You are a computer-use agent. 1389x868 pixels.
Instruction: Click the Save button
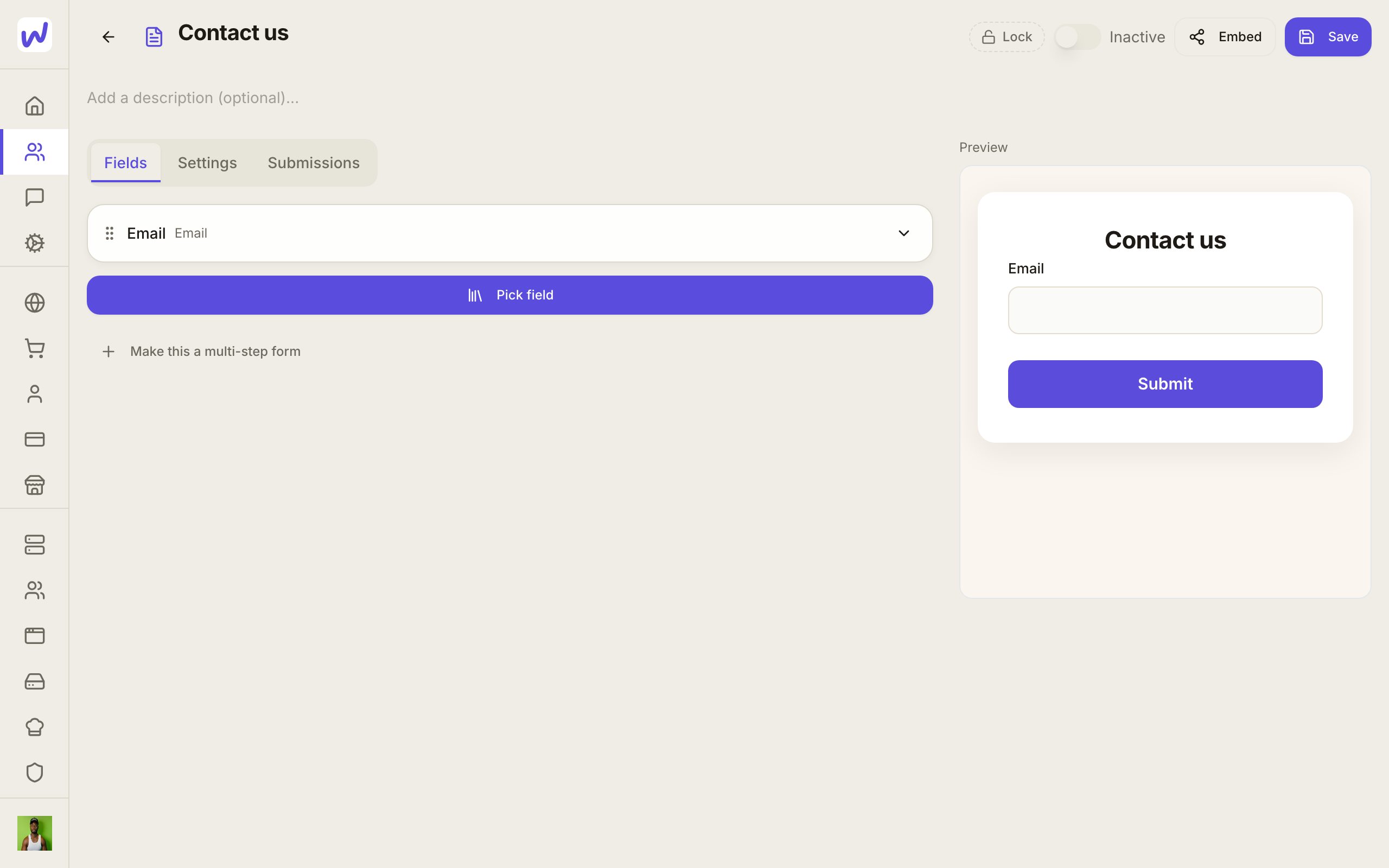1328,37
